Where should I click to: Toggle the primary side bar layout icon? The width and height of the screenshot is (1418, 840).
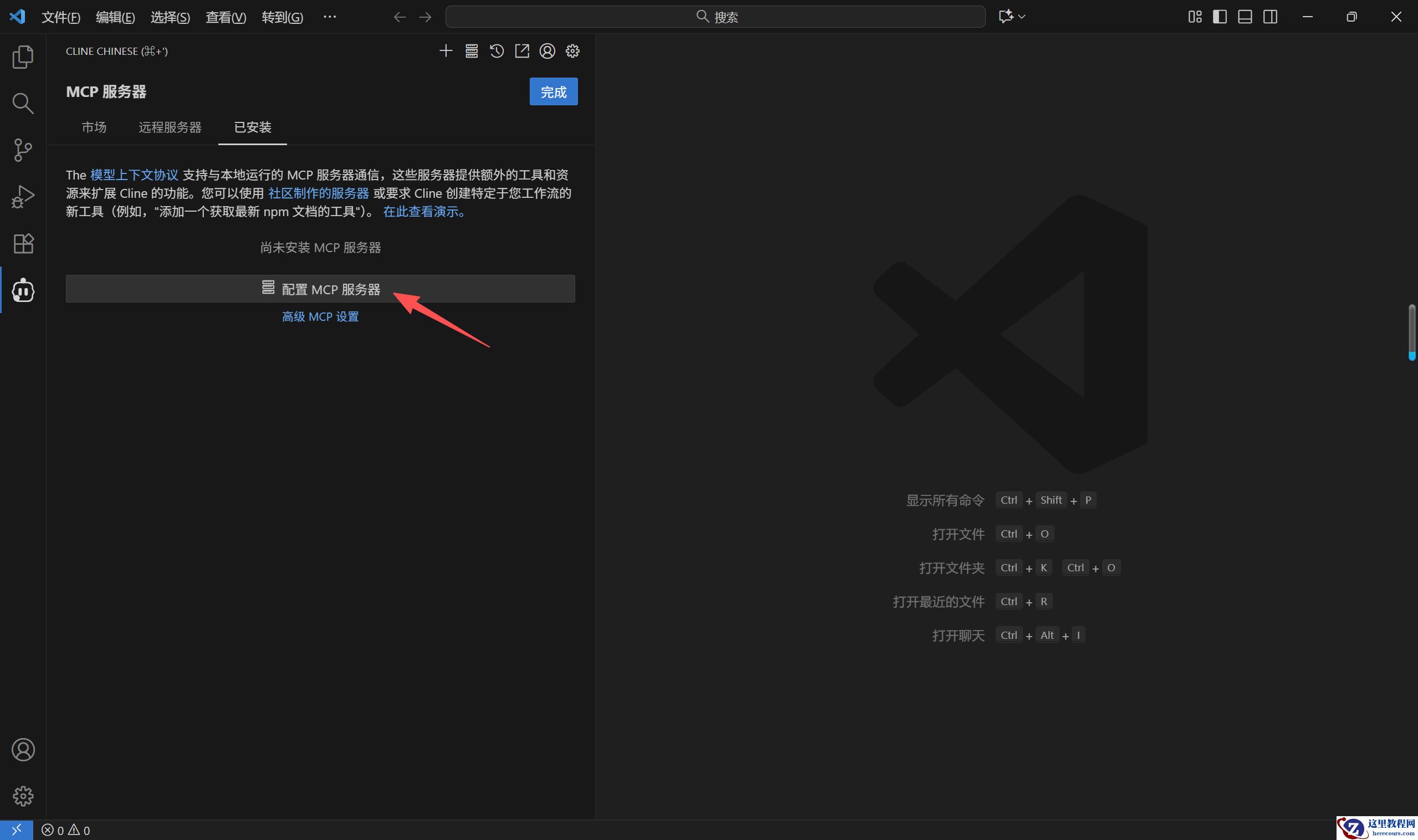pos(1220,17)
